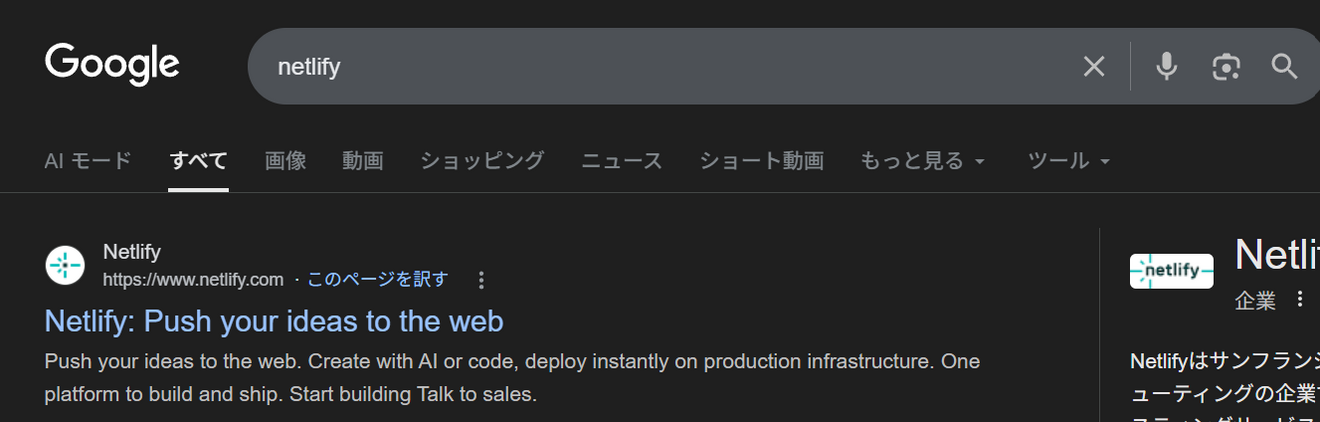Switch to ショッピング tab
The width and height of the screenshot is (1320, 422).
pyautogui.click(x=482, y=160)
